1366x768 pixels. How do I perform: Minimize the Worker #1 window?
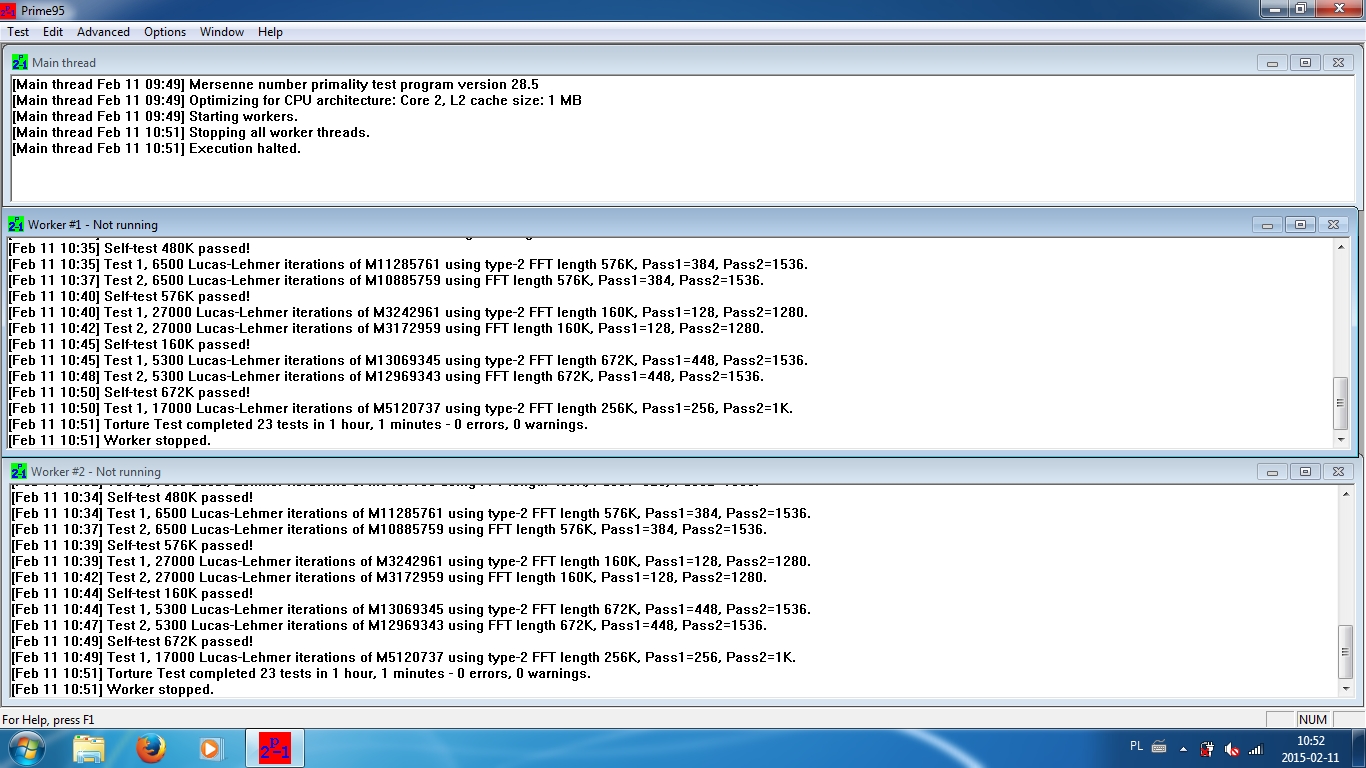pyautogui.click(x=1267, y=224)
